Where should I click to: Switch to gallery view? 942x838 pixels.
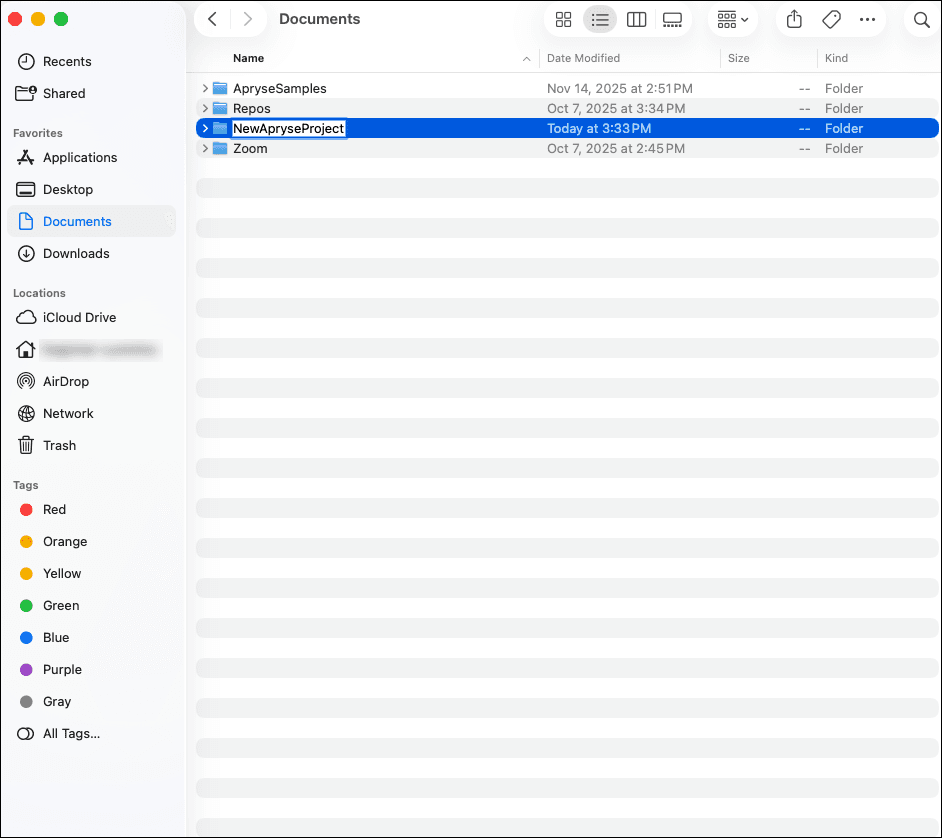[x=672, y=20]
